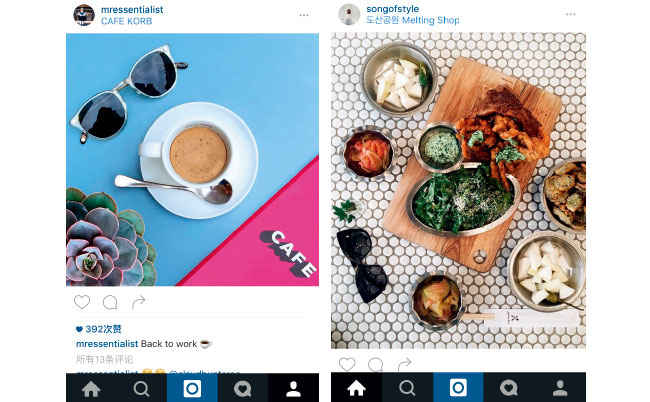Open more options for mressentialist post

[304, 15]
